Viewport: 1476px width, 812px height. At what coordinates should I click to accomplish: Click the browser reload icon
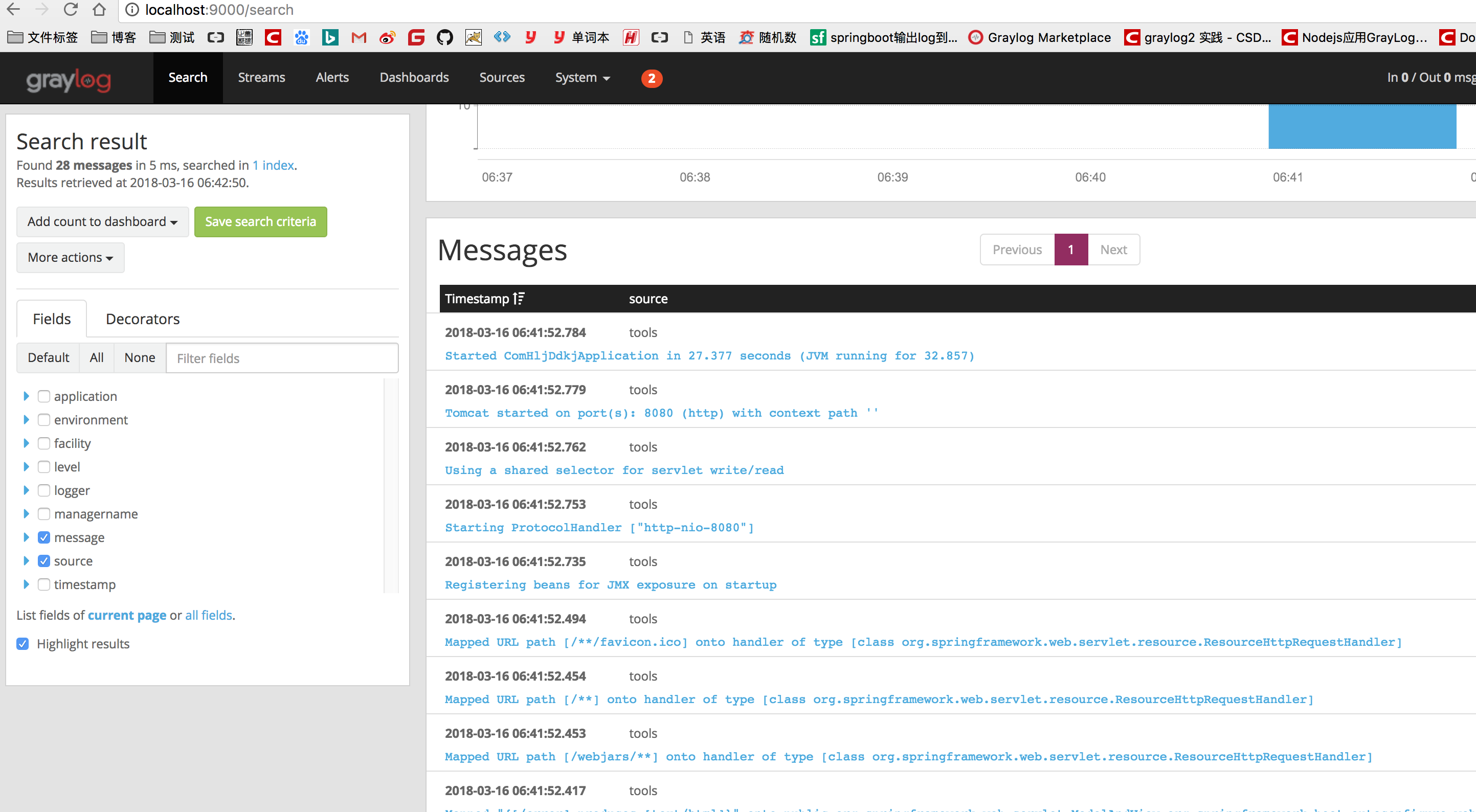71,10
